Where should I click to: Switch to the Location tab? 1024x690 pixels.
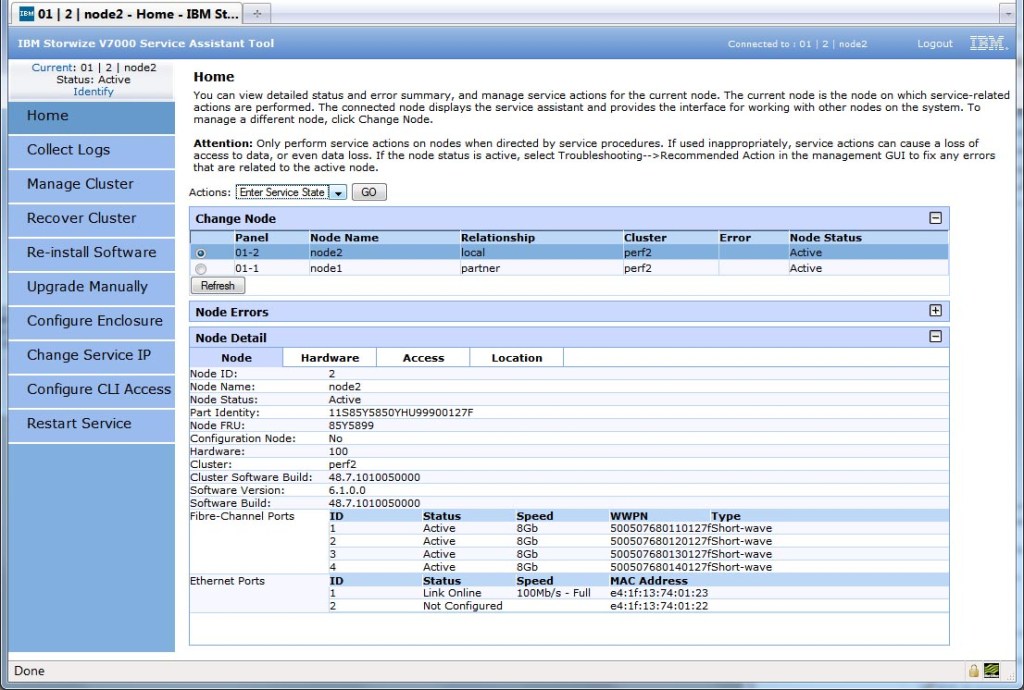pyautogui.click(x=516, y=357)
